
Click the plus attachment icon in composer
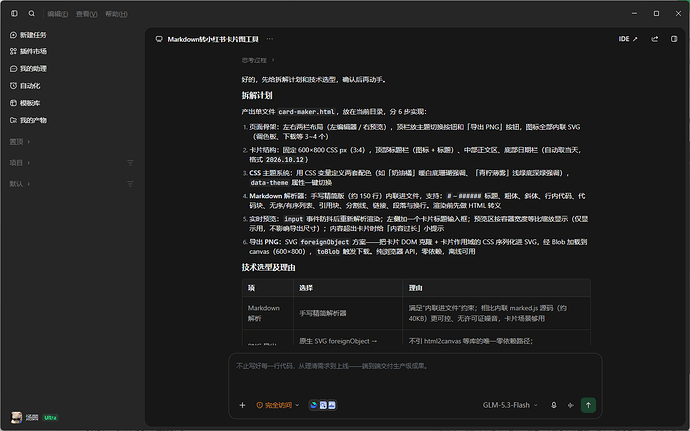pos(242,405)
